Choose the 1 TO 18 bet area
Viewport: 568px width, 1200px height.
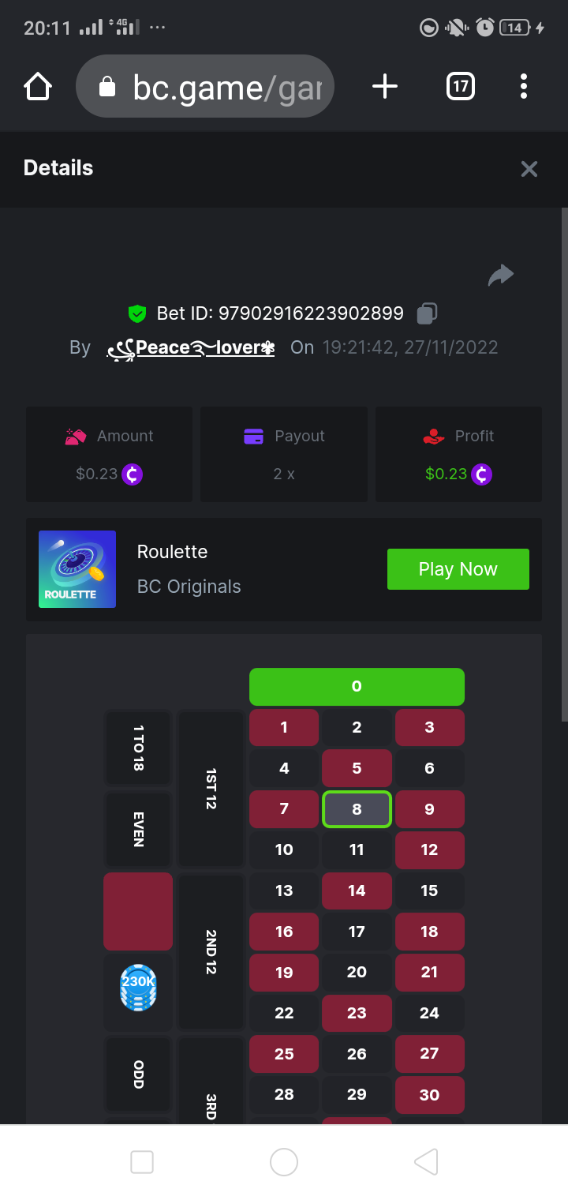[x=138, y=747]
